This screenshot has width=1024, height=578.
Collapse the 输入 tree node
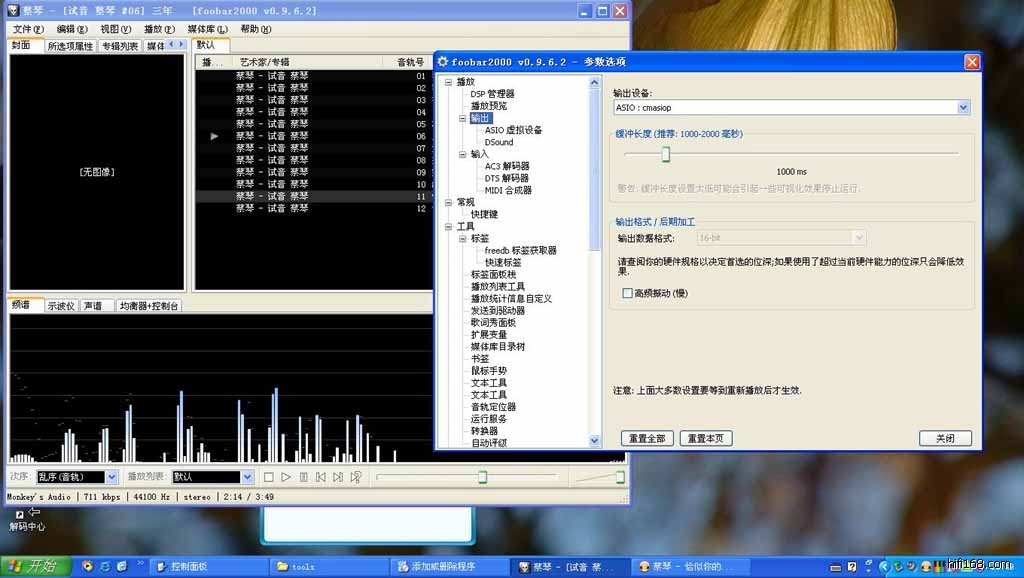point(462,154)
